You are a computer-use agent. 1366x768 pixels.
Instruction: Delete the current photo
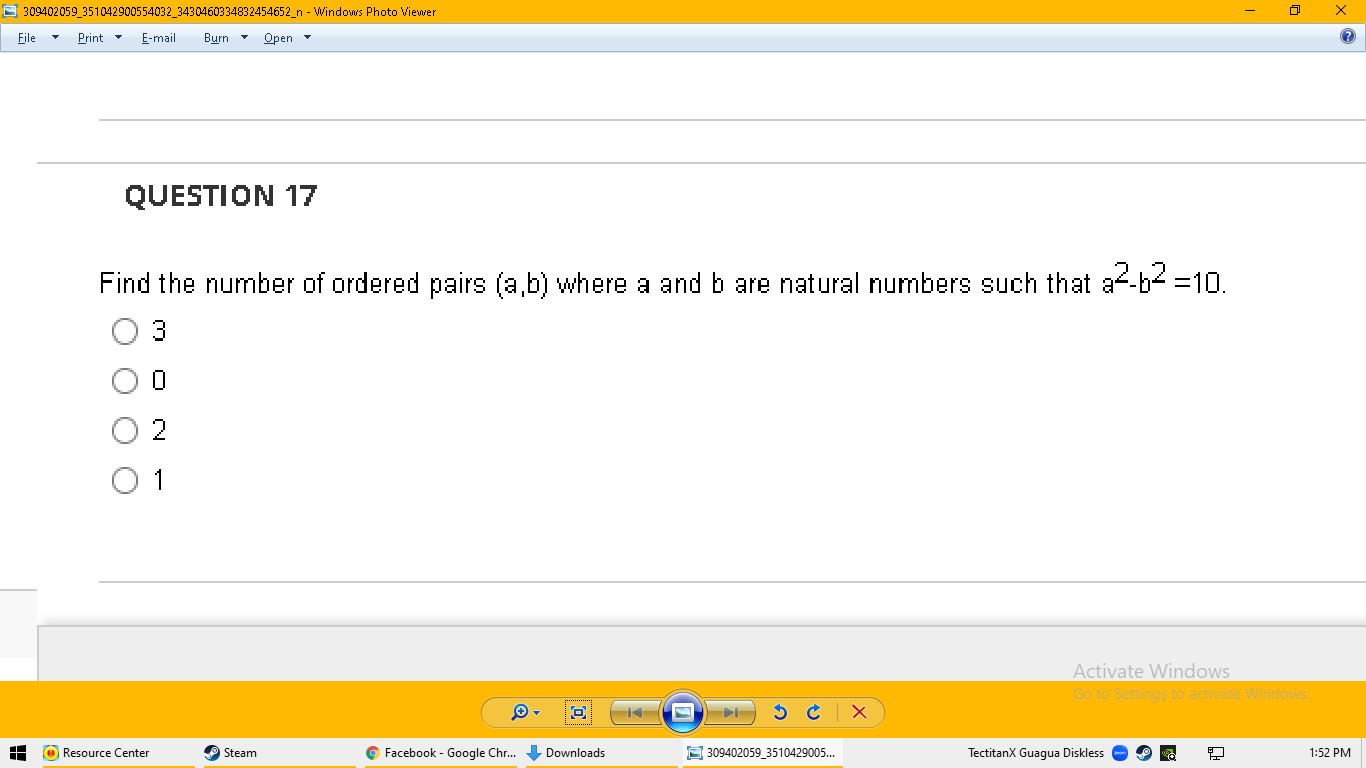(x=858, y=712)
